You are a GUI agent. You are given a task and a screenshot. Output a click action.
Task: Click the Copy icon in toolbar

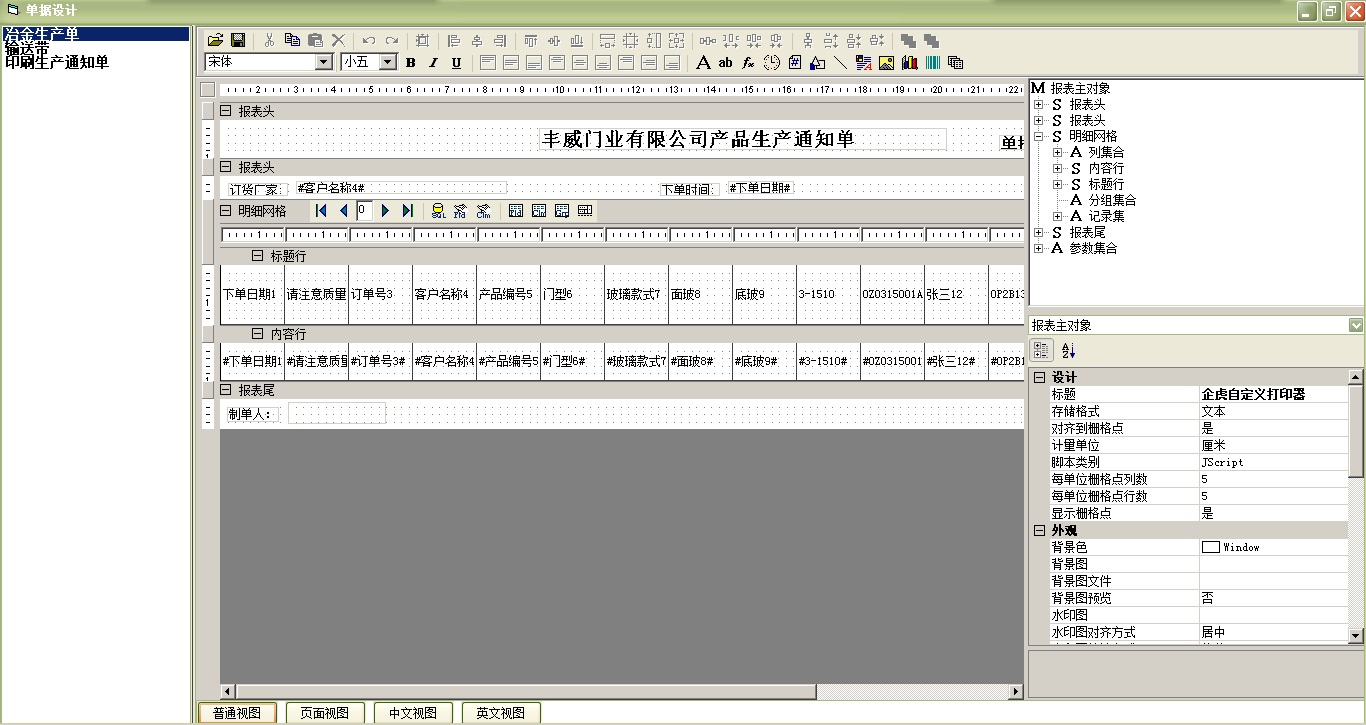pyautogui.click(x=292, y=40)
